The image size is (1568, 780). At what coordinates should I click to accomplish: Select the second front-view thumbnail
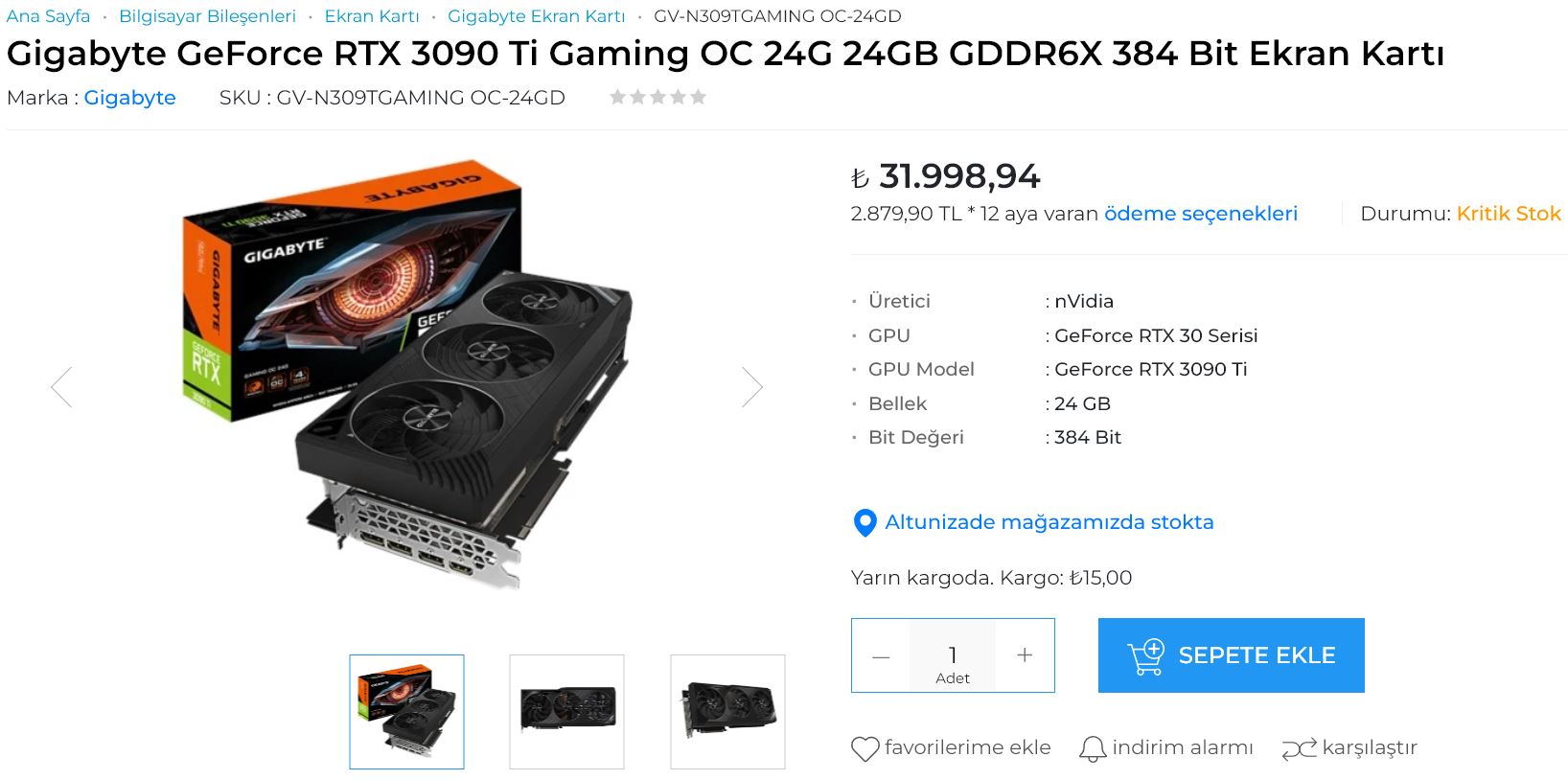click(566, 712)
